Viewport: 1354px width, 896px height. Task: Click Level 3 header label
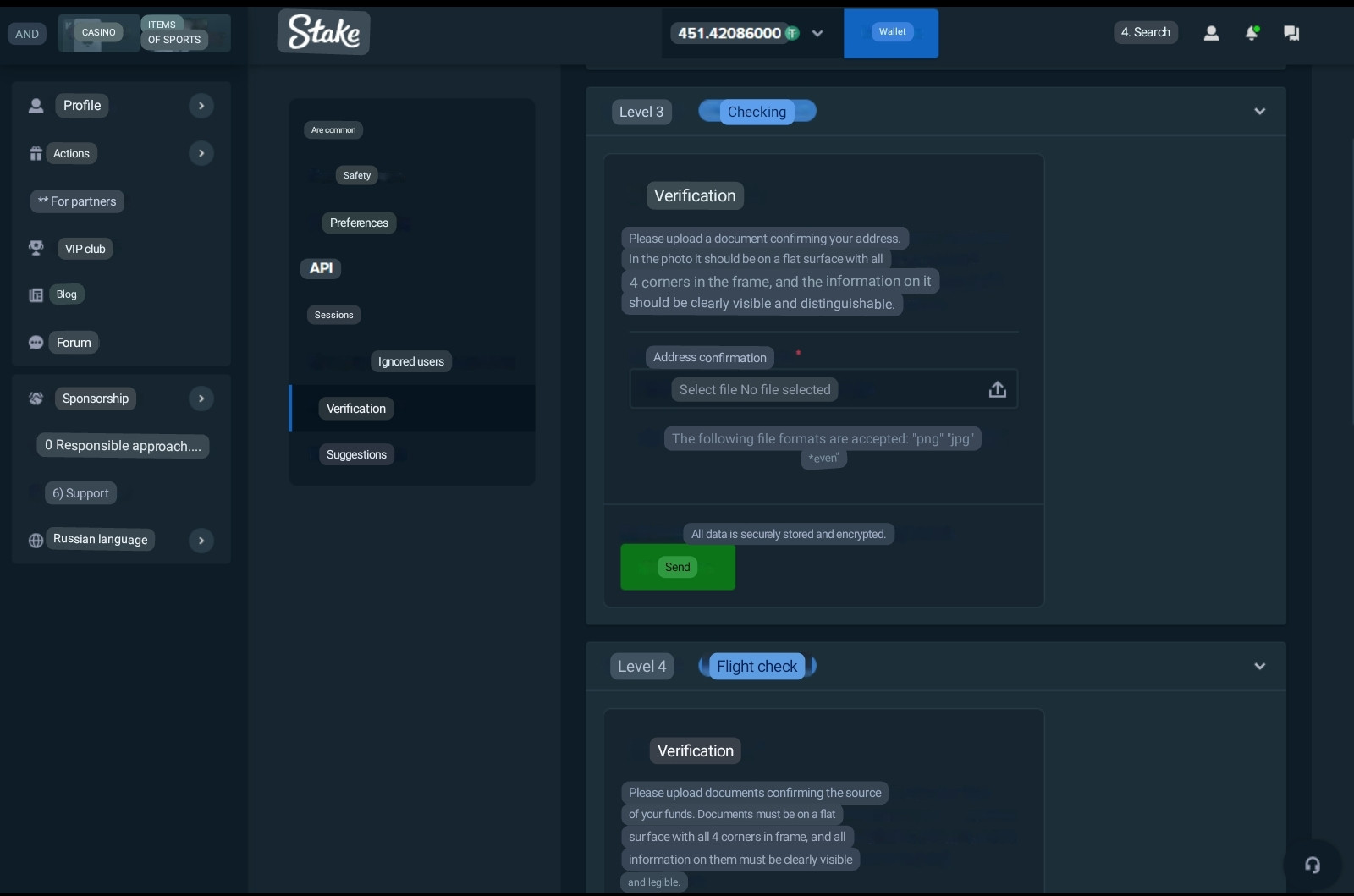[x=641, y=112]
